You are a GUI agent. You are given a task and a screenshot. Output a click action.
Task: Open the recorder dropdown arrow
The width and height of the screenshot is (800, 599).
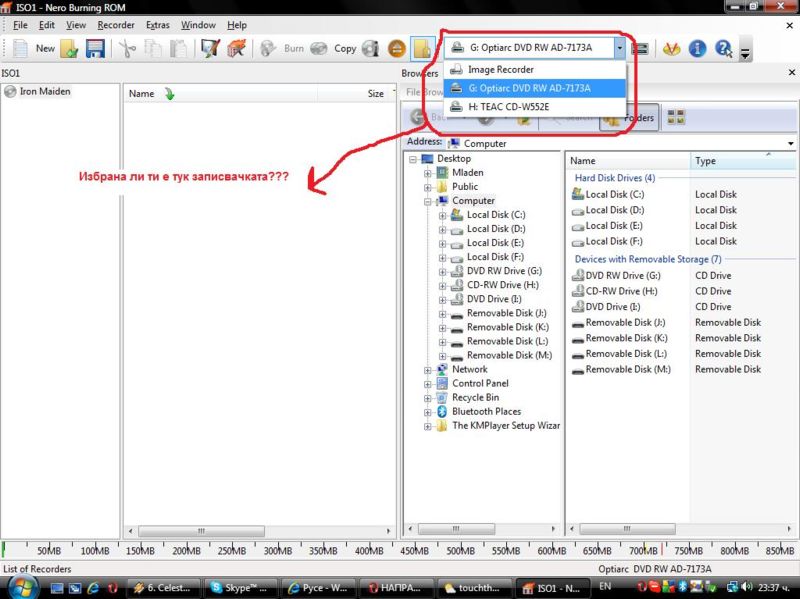point(619,48)
